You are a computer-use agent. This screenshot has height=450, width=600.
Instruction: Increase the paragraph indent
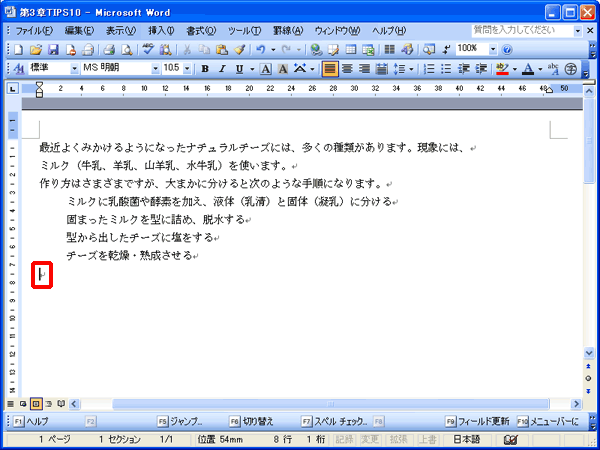[481, 69]
